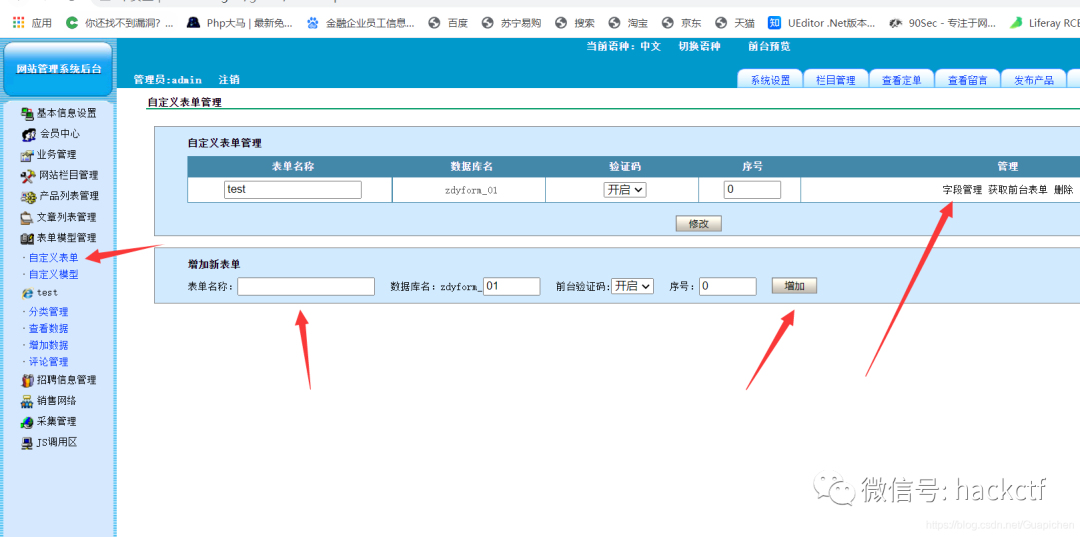The height and width of the screenshot is (537, 1080).
Task: Click the 网站栏目管理 tools icon
Action: pos(28,176)
